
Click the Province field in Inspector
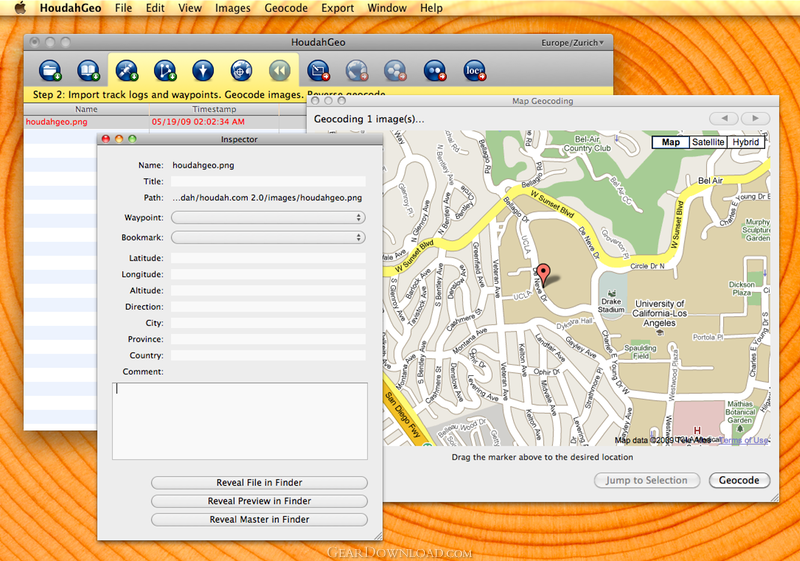point(268,339)
